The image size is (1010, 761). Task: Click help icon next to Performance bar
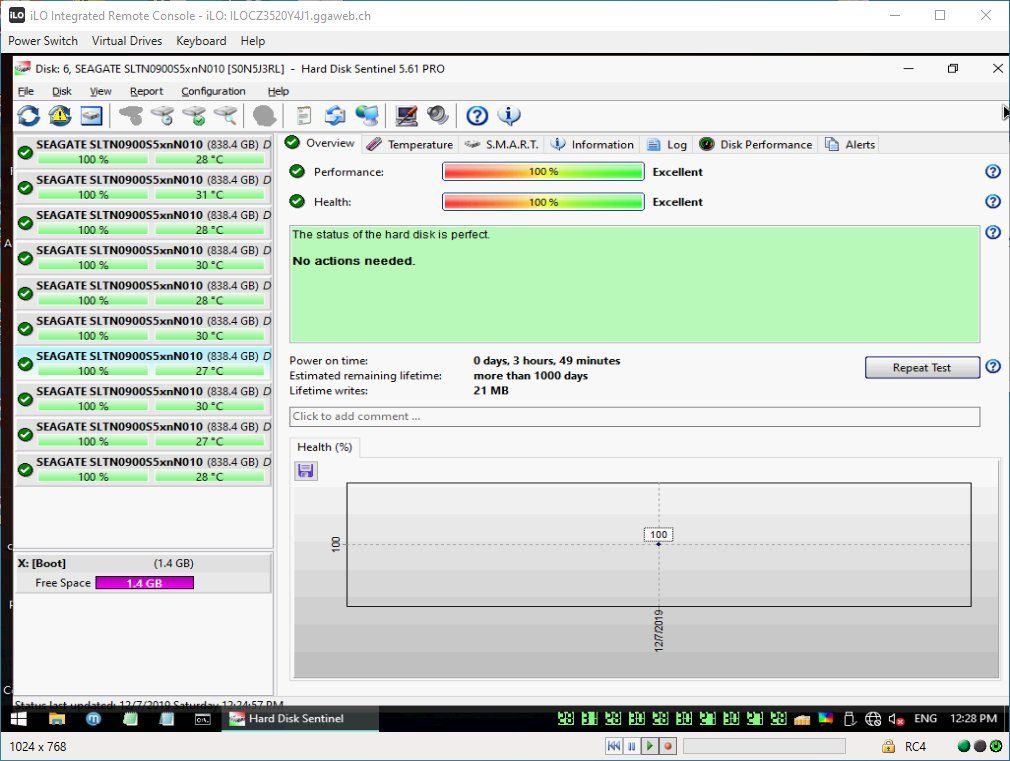point(993,171)
